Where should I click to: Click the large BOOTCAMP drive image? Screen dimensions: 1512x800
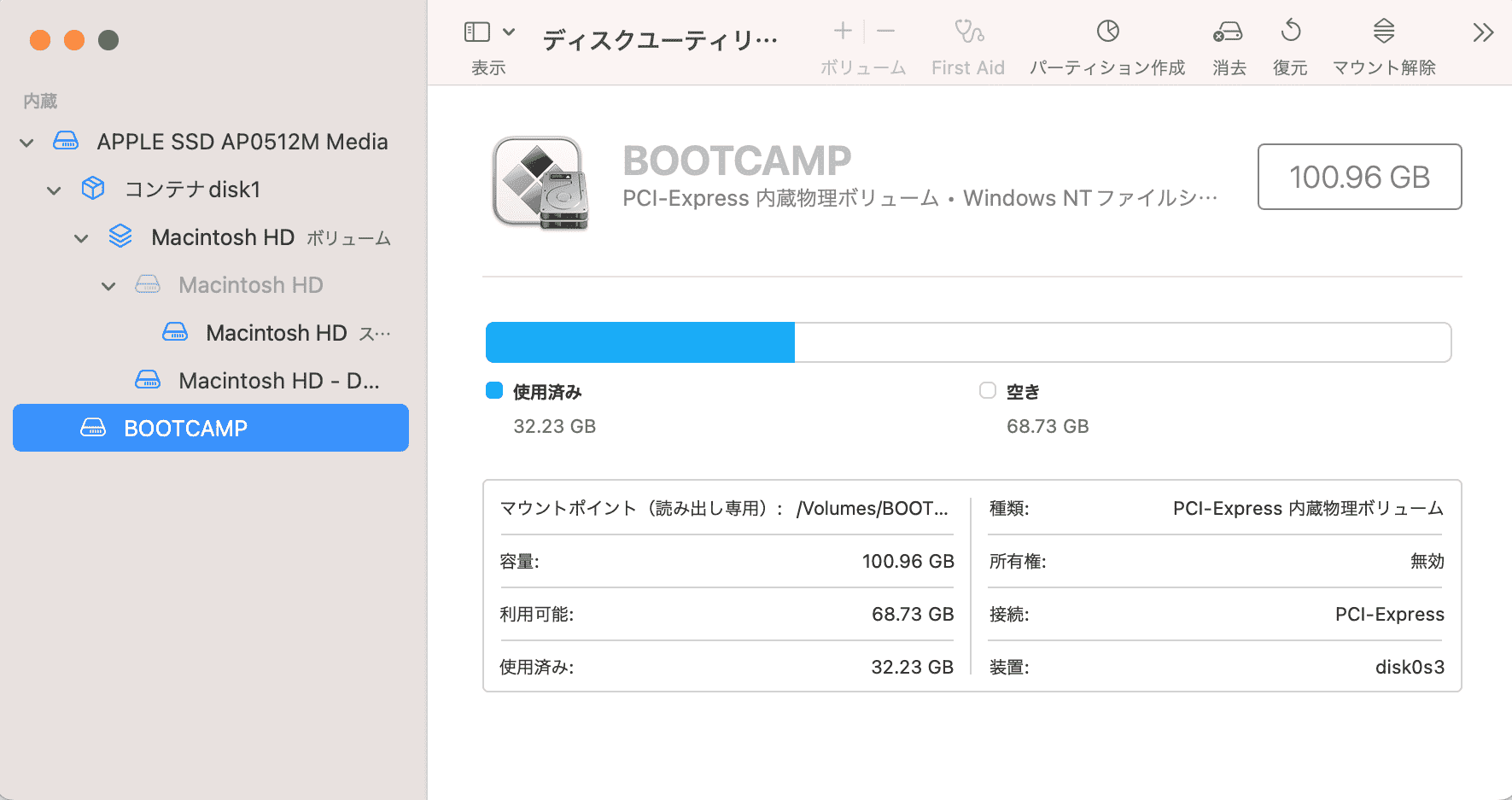(540, 183)
